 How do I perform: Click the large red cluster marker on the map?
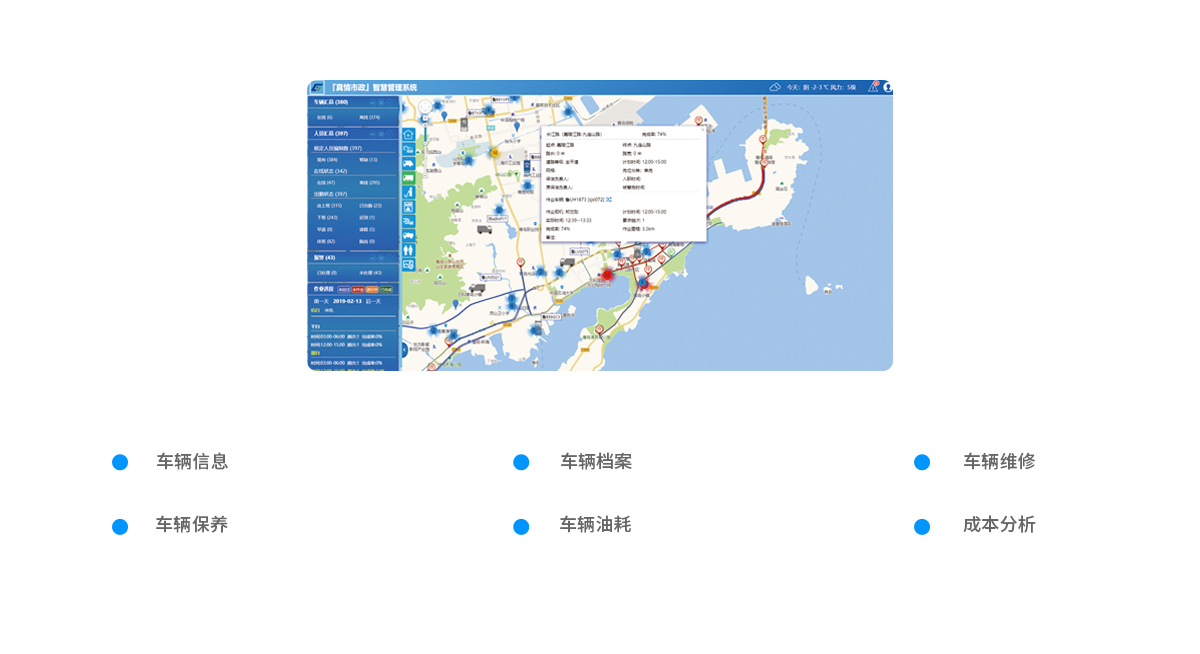coord(606,274)
